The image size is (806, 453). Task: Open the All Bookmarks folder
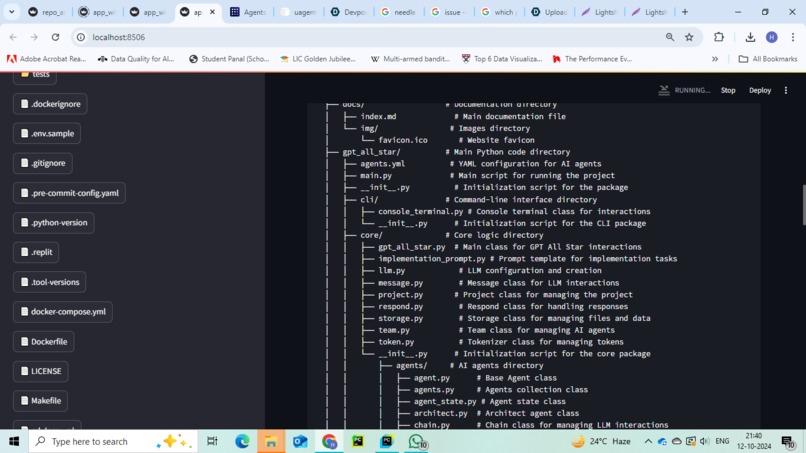[767, 59]
